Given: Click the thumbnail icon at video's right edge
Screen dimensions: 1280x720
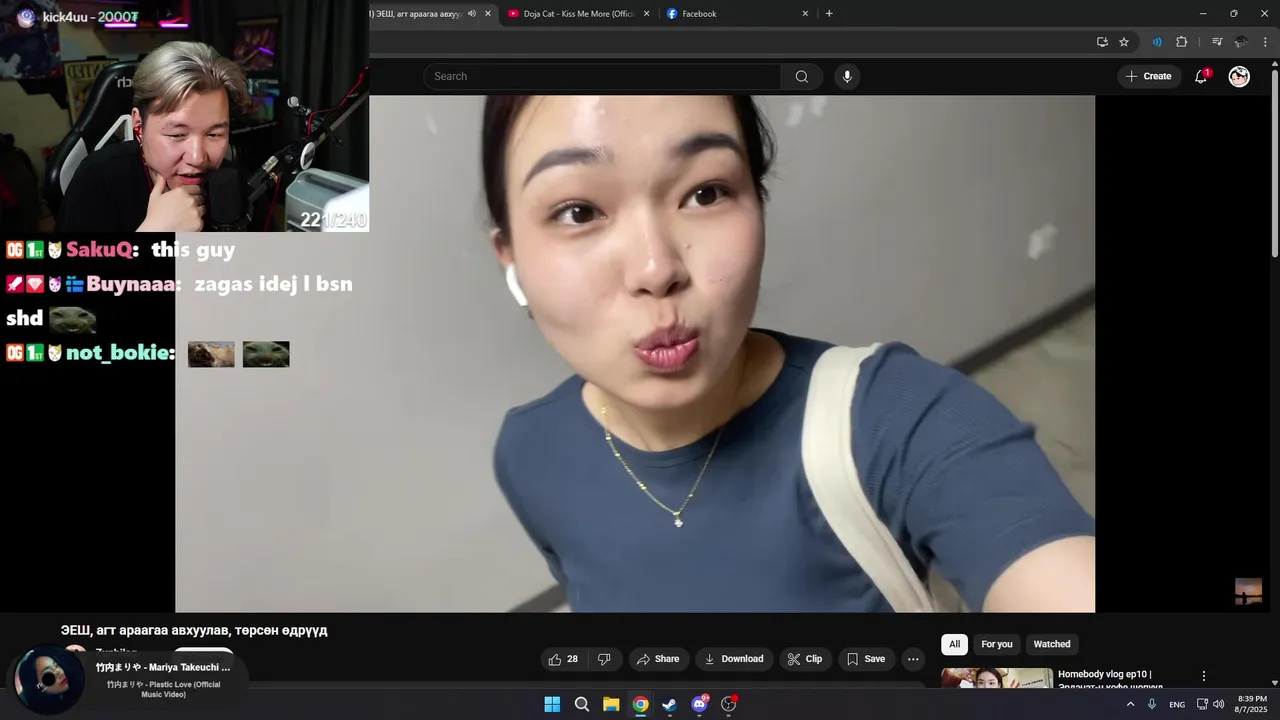Looking at the screenshot, I should (x=1248, y=591).
